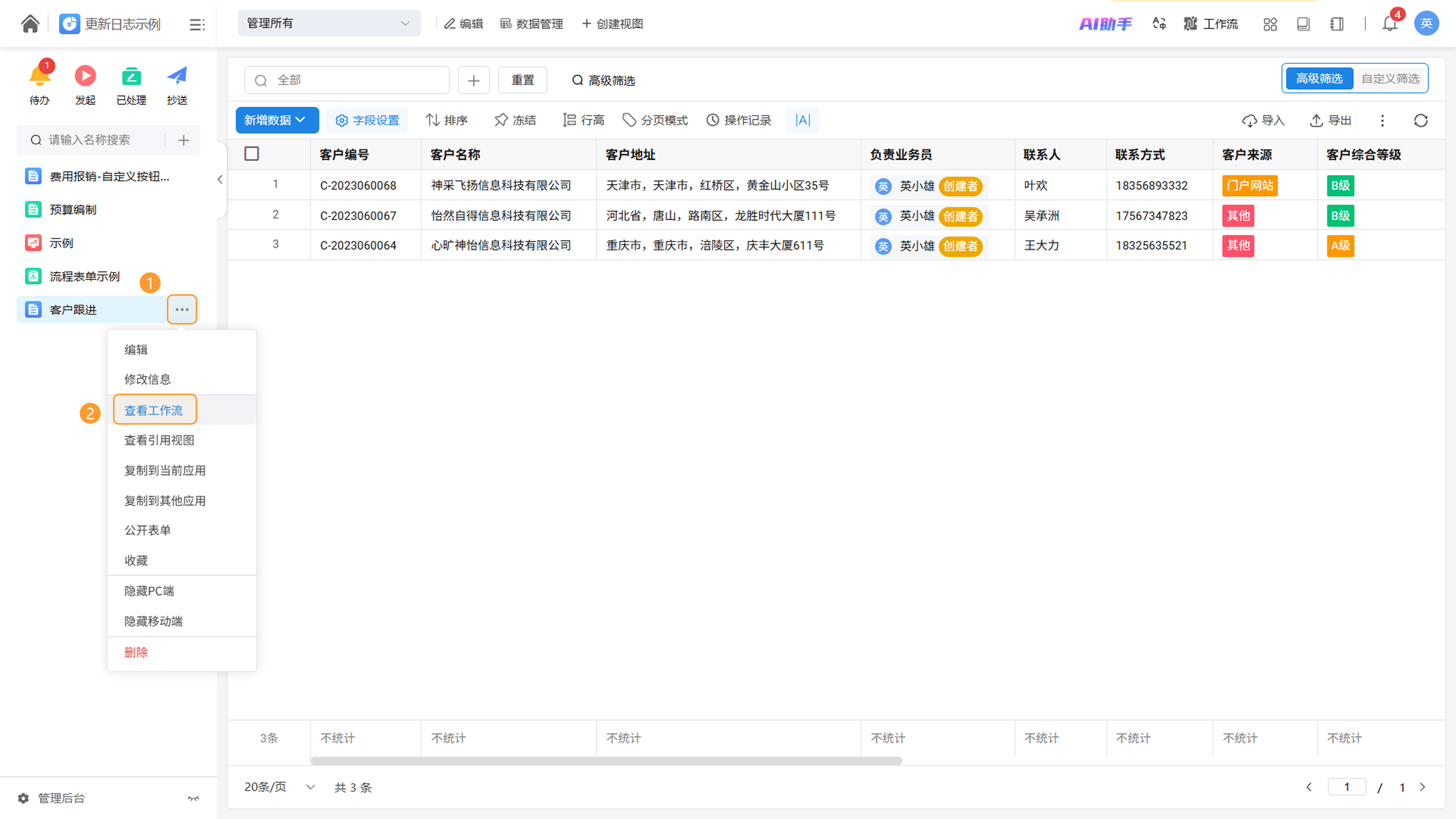This screenshot has width=1456, height=819.
Task: Click the 重置 button
Action: click(523, 80)
